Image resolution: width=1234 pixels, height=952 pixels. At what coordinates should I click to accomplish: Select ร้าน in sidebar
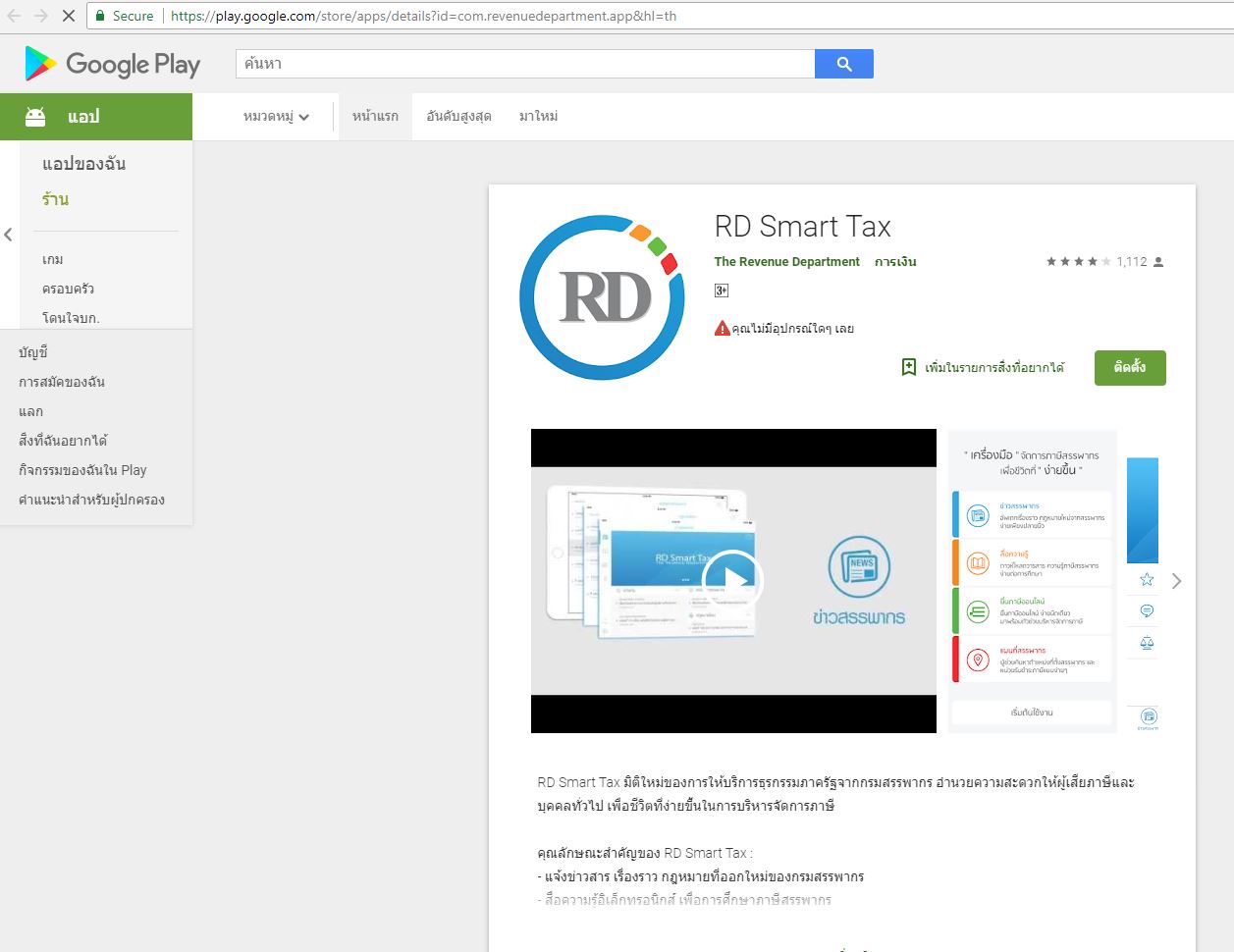[x=56, y=199]
